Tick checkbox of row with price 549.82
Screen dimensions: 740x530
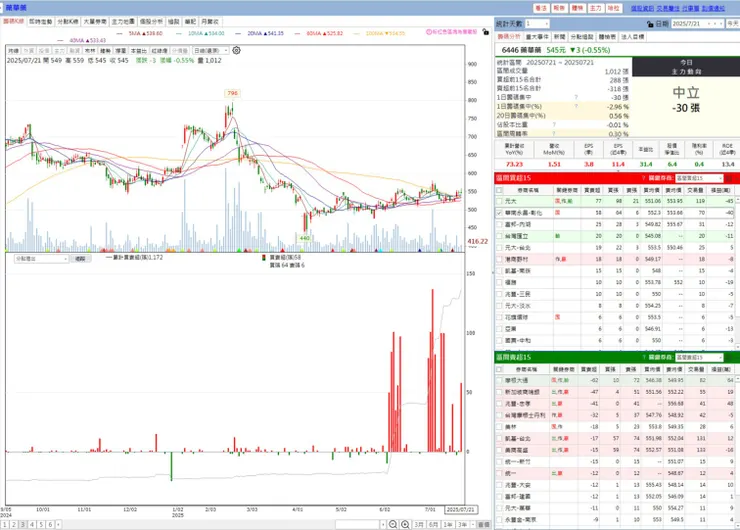tap(499, 224)
